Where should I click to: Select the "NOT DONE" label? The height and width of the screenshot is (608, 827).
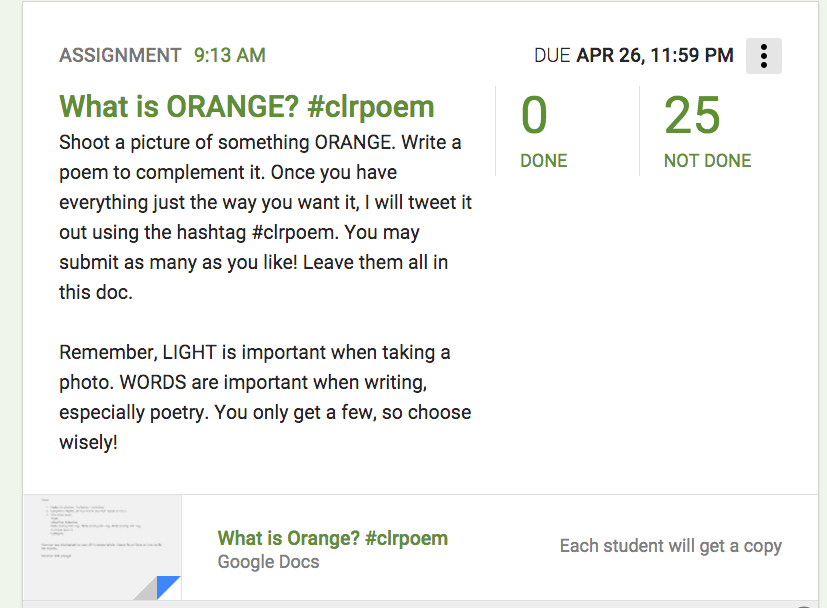pos(707,161)
